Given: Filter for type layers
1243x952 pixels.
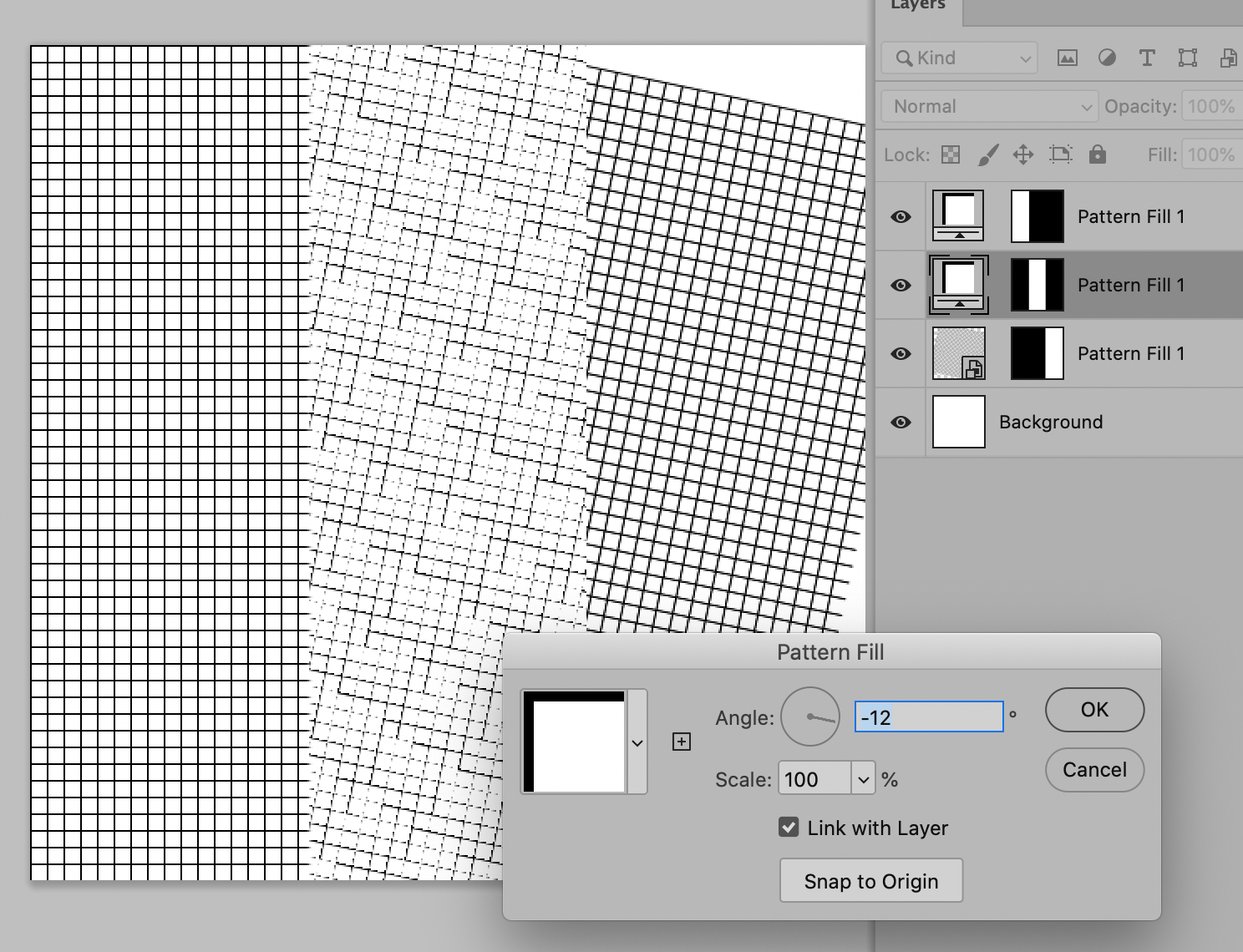Looking at the screenshot, I should point(1146,58).
